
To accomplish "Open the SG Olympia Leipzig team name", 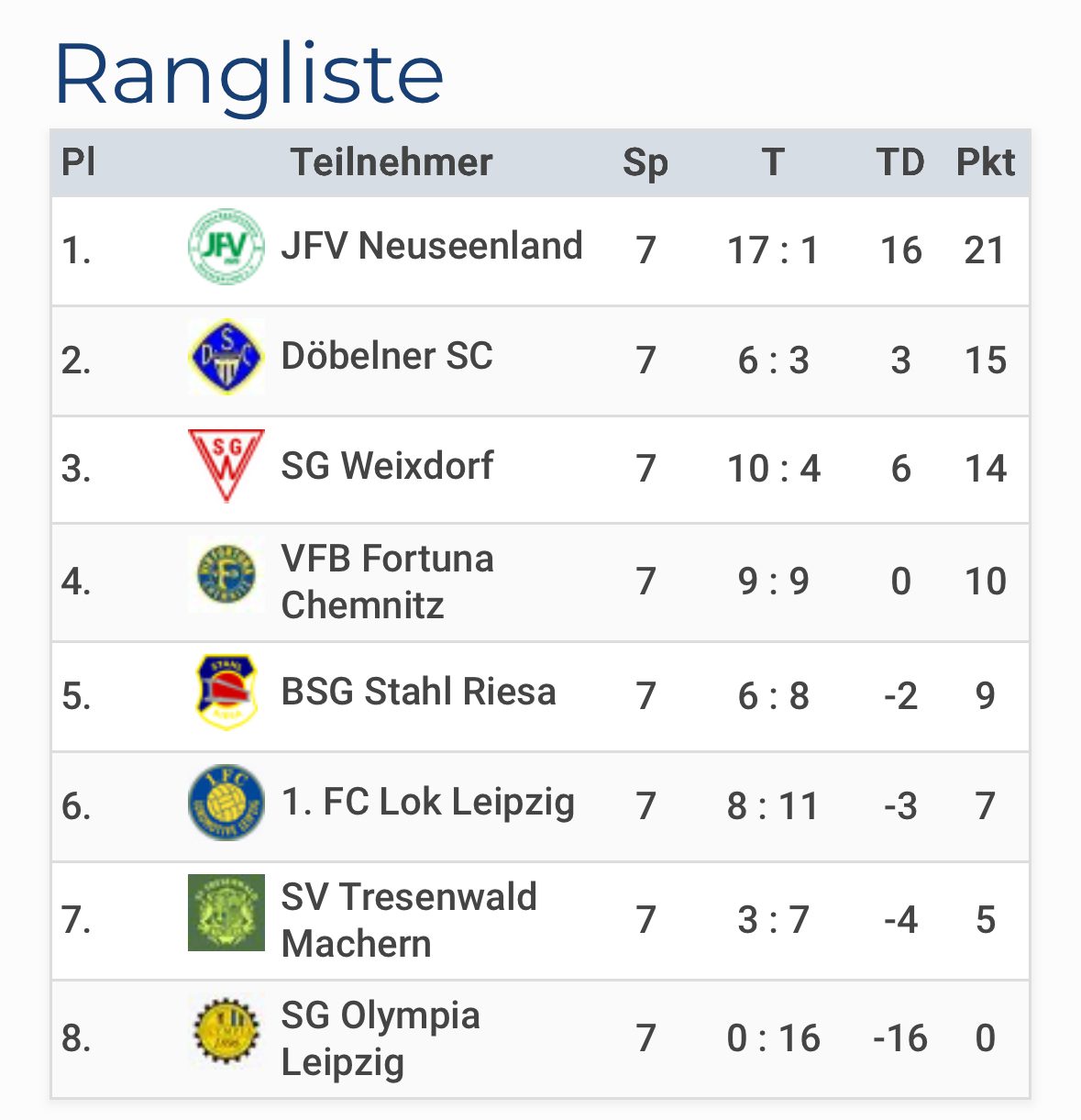I will point(381,1038).
